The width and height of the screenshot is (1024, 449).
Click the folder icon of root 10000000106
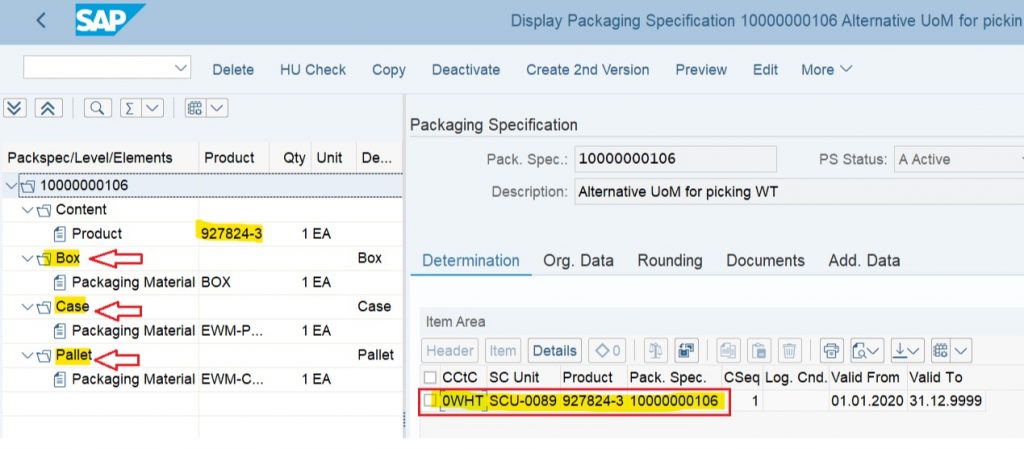tap(27, 186)
